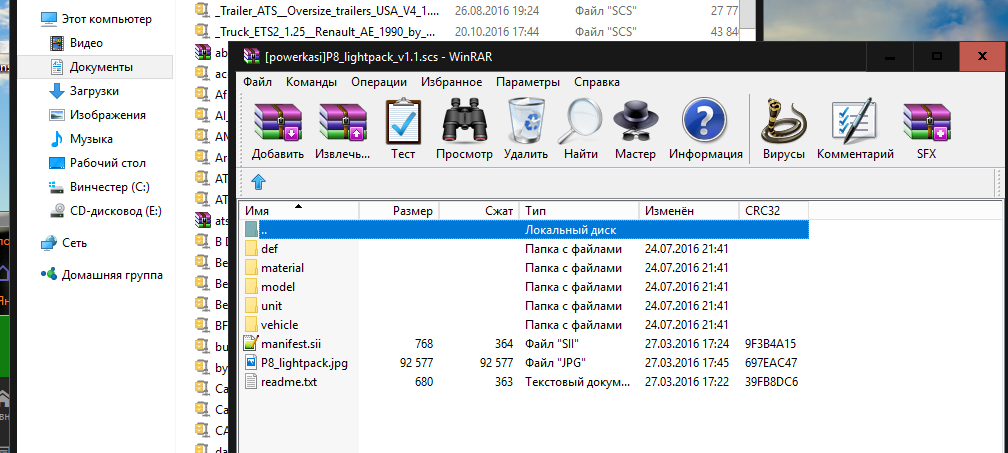Select Видео icon in Explorer sidebar
The image size is (1008, 453).
57,43
